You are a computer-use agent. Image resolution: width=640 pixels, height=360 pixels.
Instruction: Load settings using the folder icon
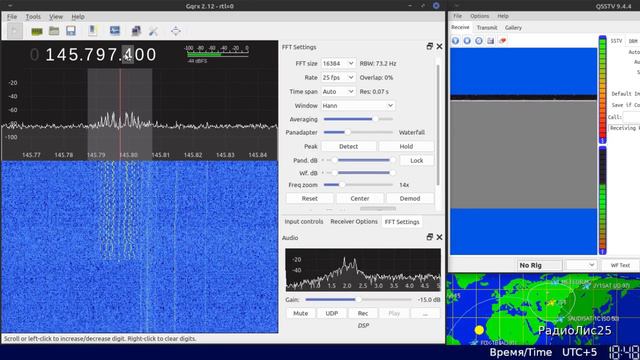54,31
